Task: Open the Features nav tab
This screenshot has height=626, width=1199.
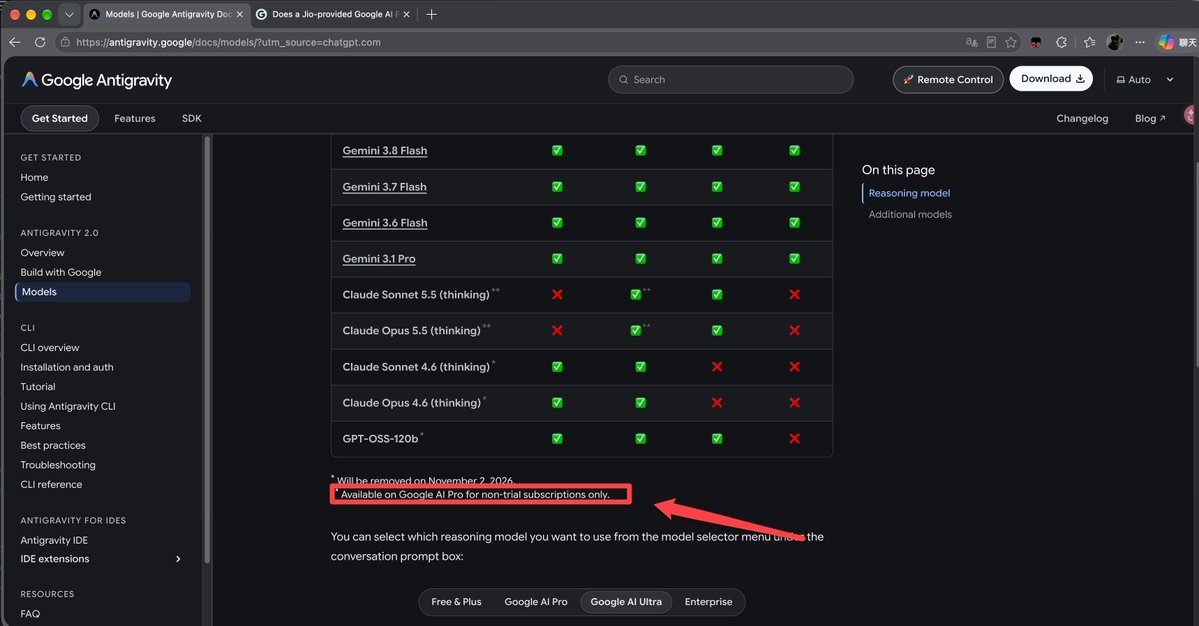Action: tap(135, 118)
